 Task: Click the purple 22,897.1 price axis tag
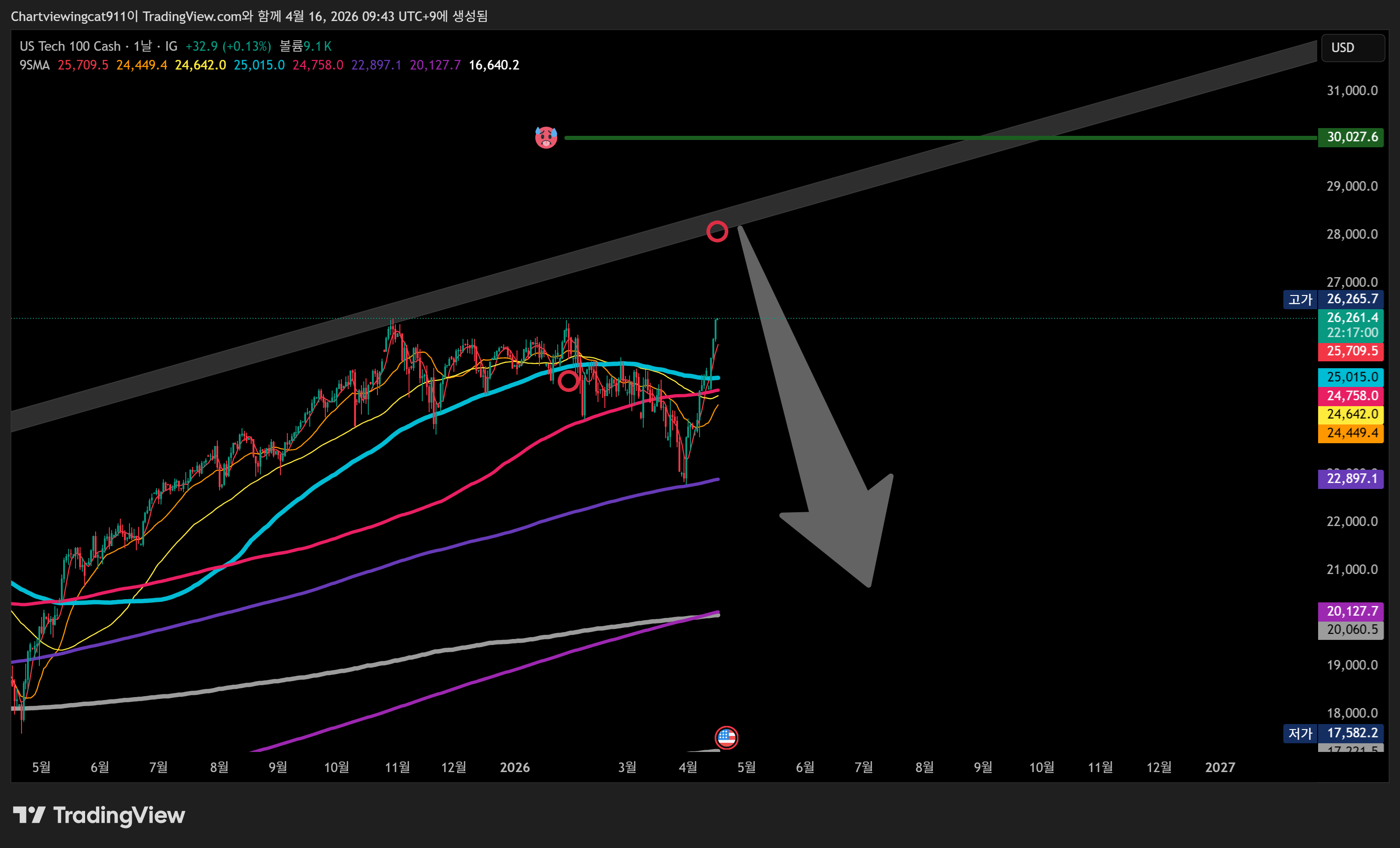[x=1351, y=479]
